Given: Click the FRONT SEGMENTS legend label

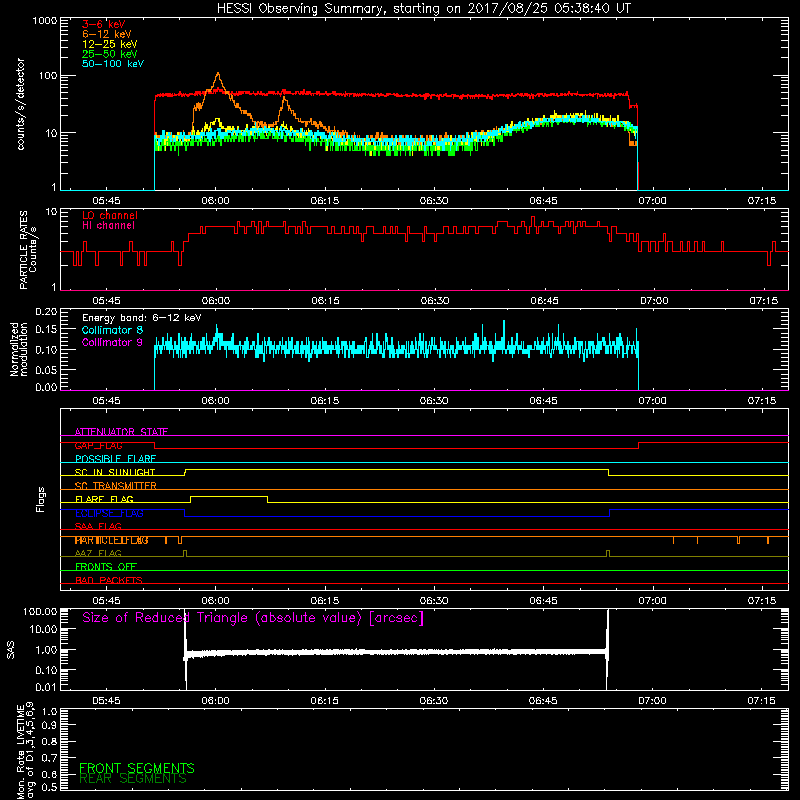Looking at the screenshot, I should pos(137,768).
